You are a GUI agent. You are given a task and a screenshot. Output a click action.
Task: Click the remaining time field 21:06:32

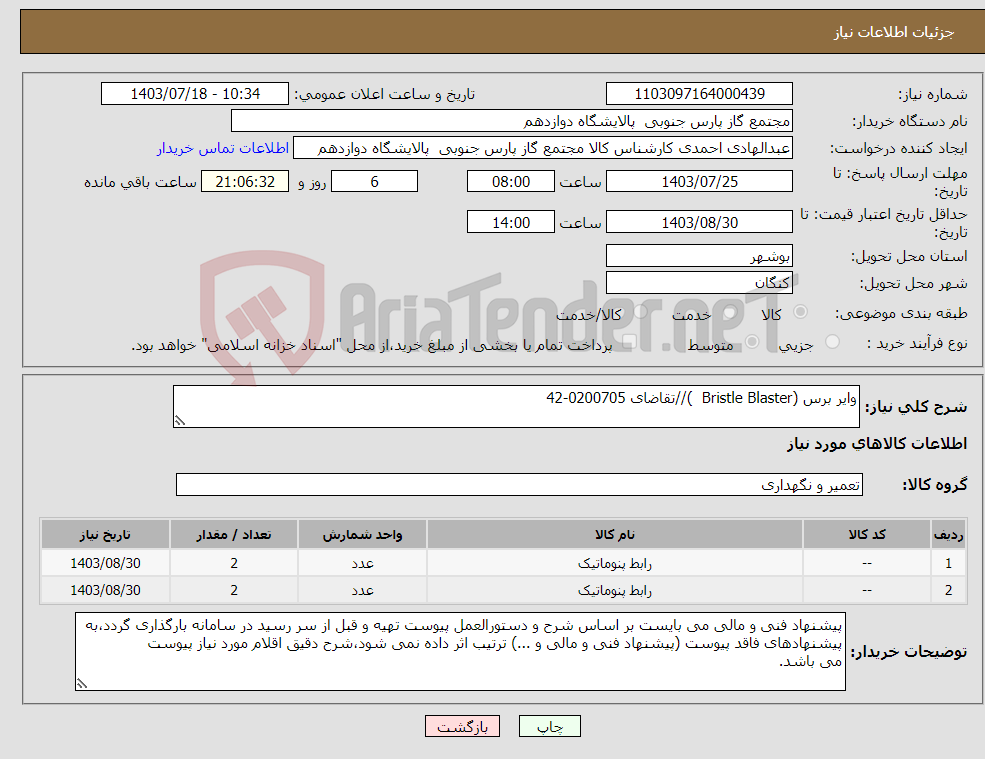point(245,182)
